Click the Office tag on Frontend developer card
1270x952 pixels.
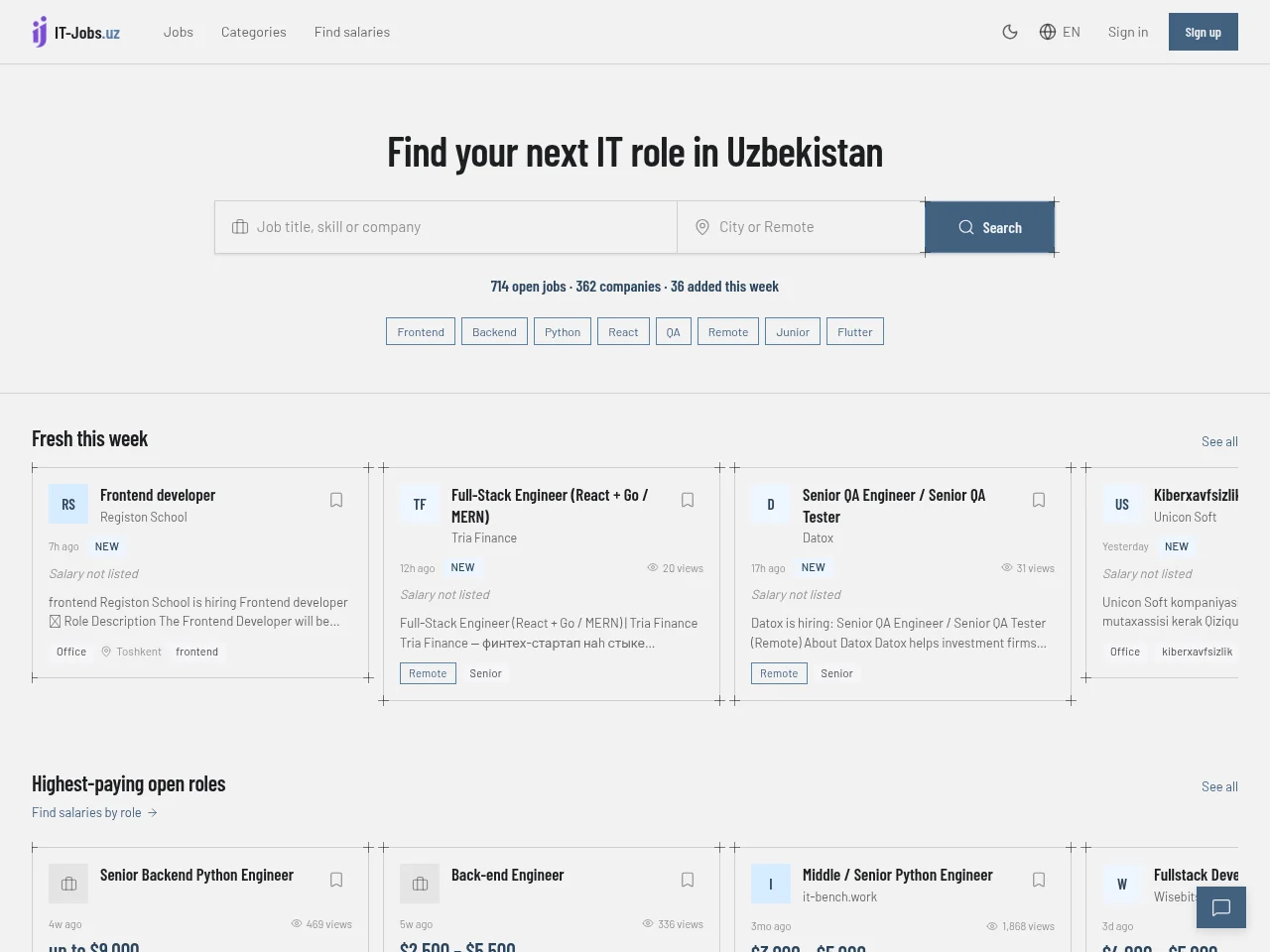click(71, 652)
